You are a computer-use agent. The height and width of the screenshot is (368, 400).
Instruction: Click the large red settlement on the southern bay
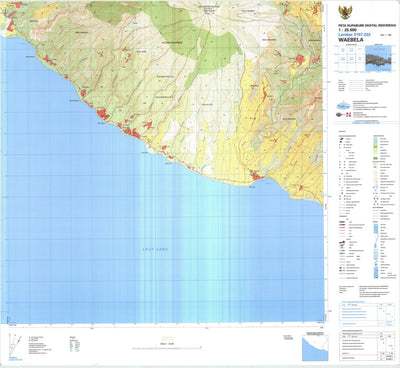pos(258,176)
